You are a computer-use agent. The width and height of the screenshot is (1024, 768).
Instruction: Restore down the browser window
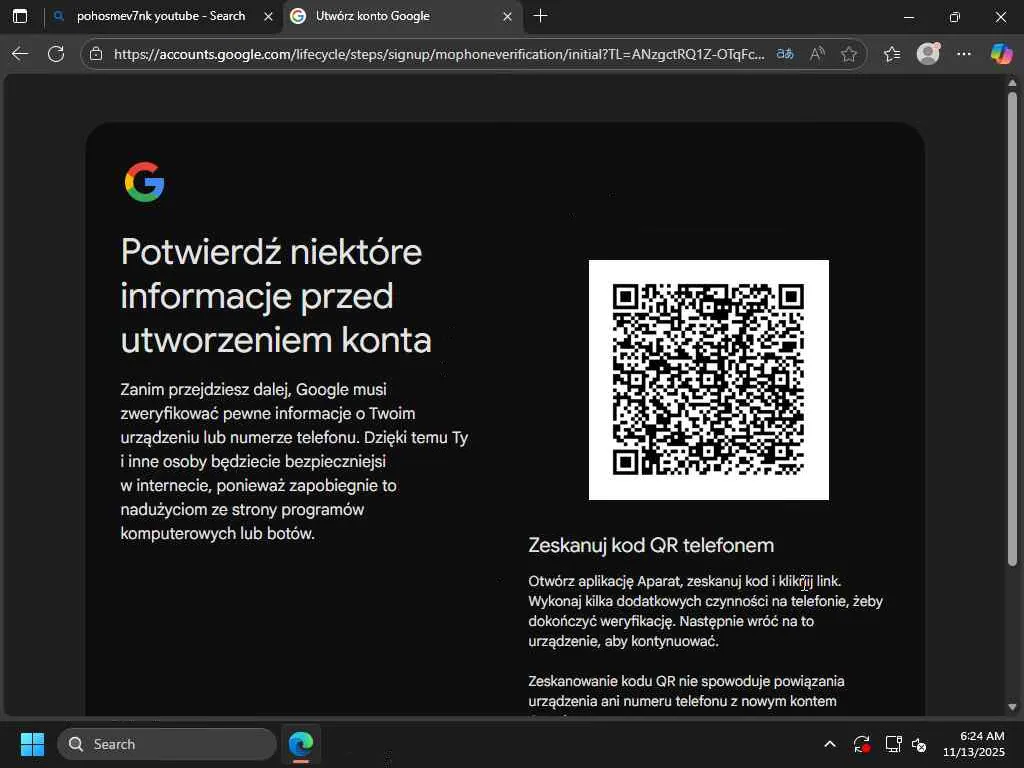pyautogui.click(x=955, y=16)
